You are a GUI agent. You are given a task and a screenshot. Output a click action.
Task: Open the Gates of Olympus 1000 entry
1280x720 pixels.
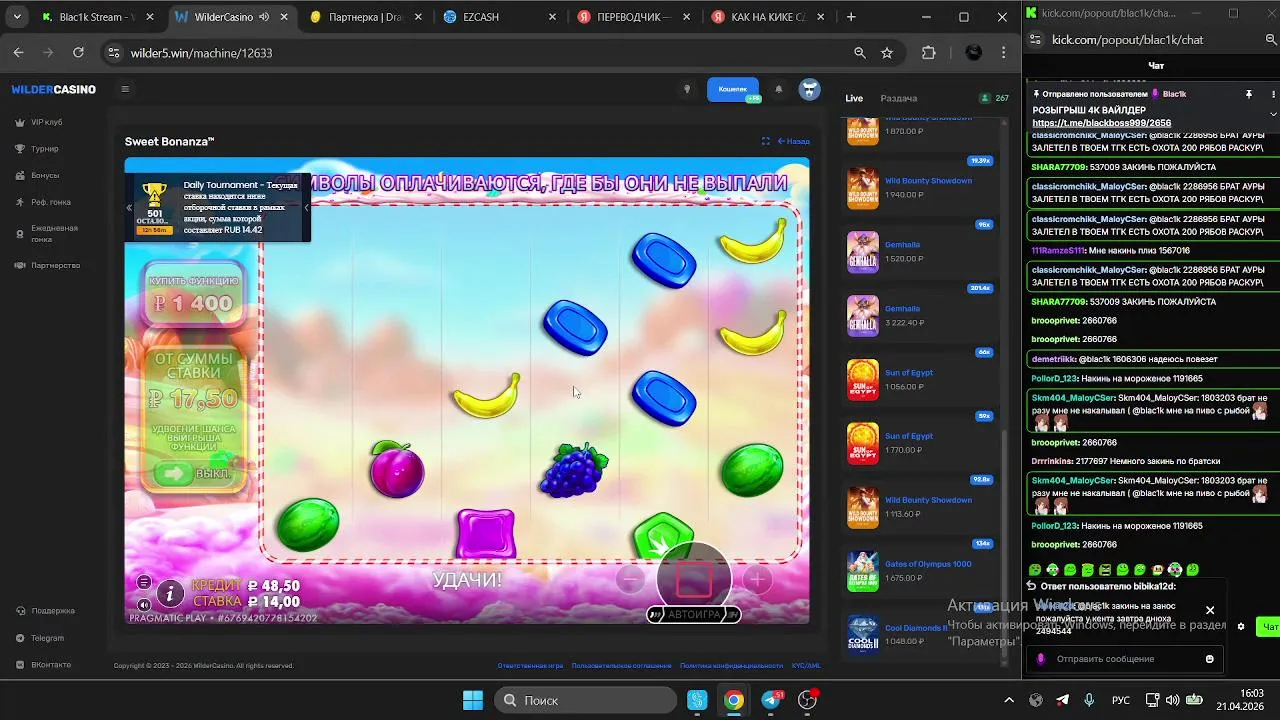click(x=922, y=571)
